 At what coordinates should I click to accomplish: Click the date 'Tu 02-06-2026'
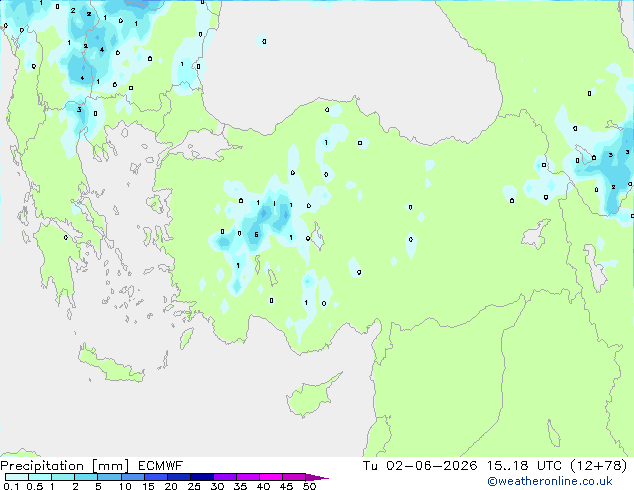click(x=420, y=466)
